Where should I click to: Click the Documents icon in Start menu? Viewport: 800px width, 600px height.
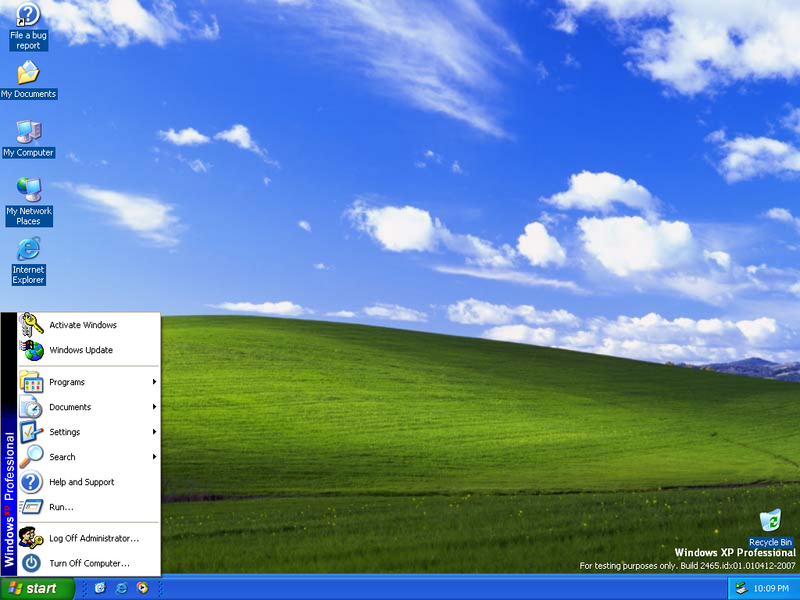tap(31, 407)
